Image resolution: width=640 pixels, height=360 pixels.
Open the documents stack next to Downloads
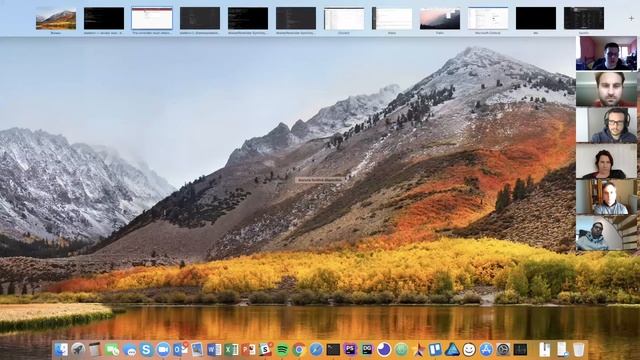point(562,350)
